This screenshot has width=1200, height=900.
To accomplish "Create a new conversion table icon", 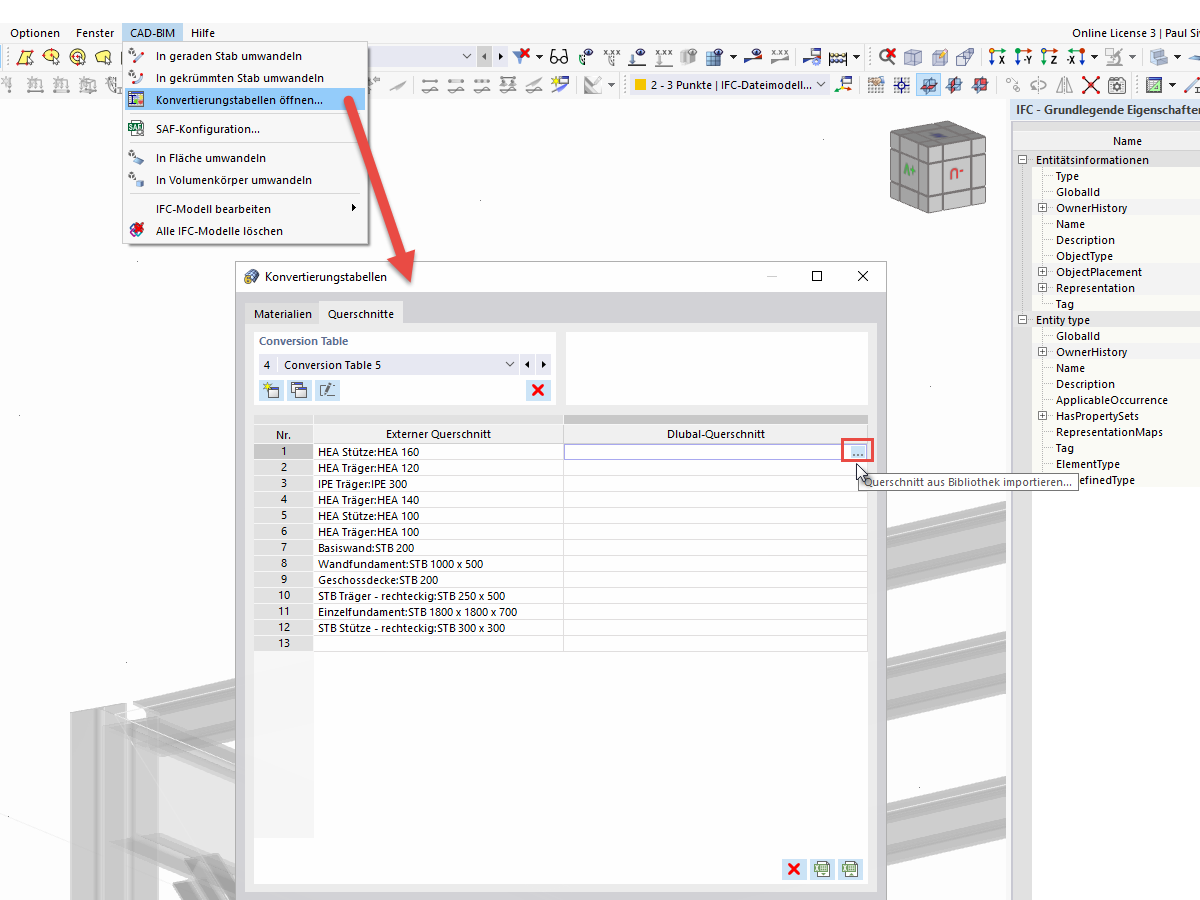I will click(x=270, y=390).
